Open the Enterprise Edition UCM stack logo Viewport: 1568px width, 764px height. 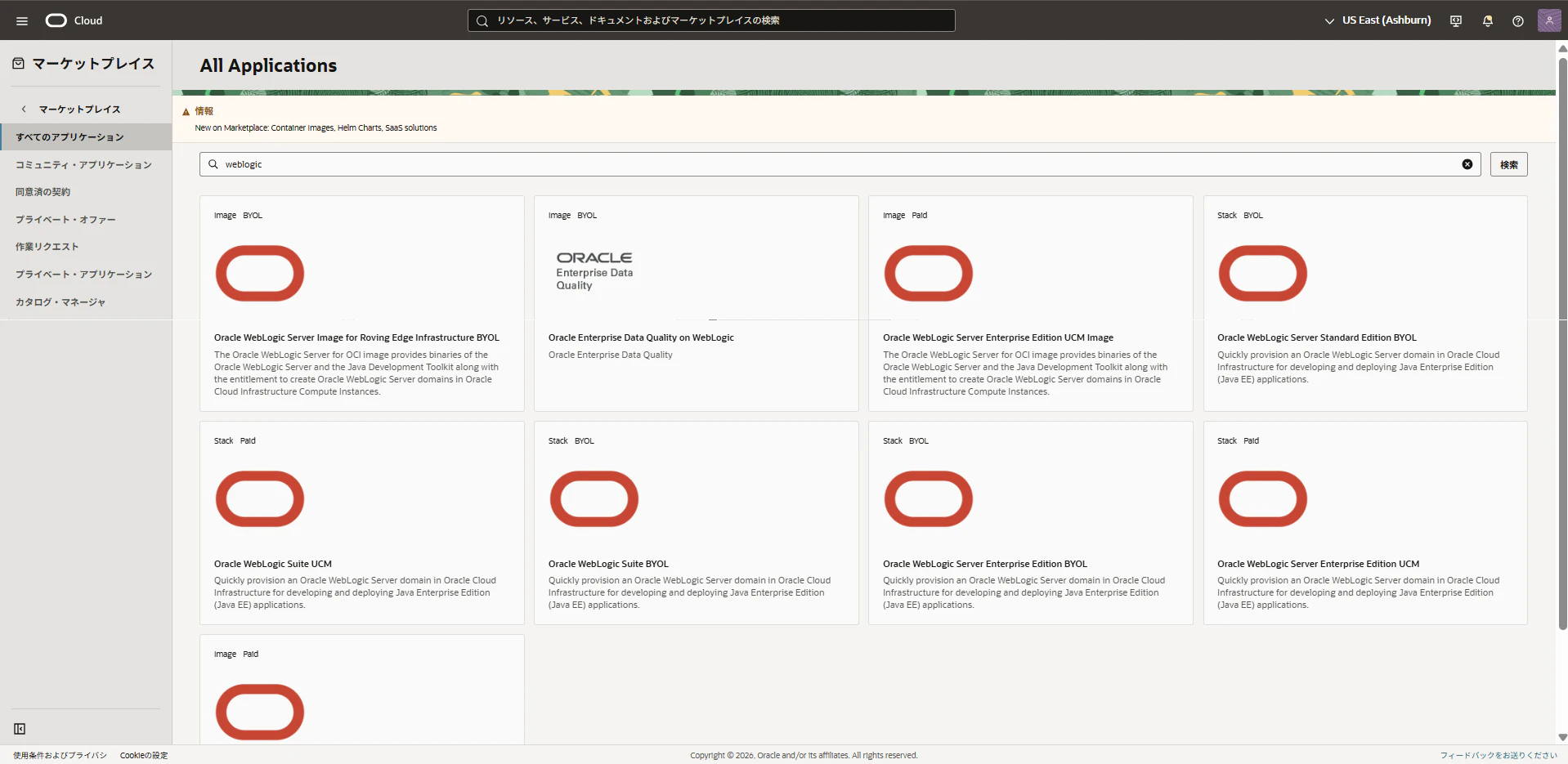(1263, 498)
